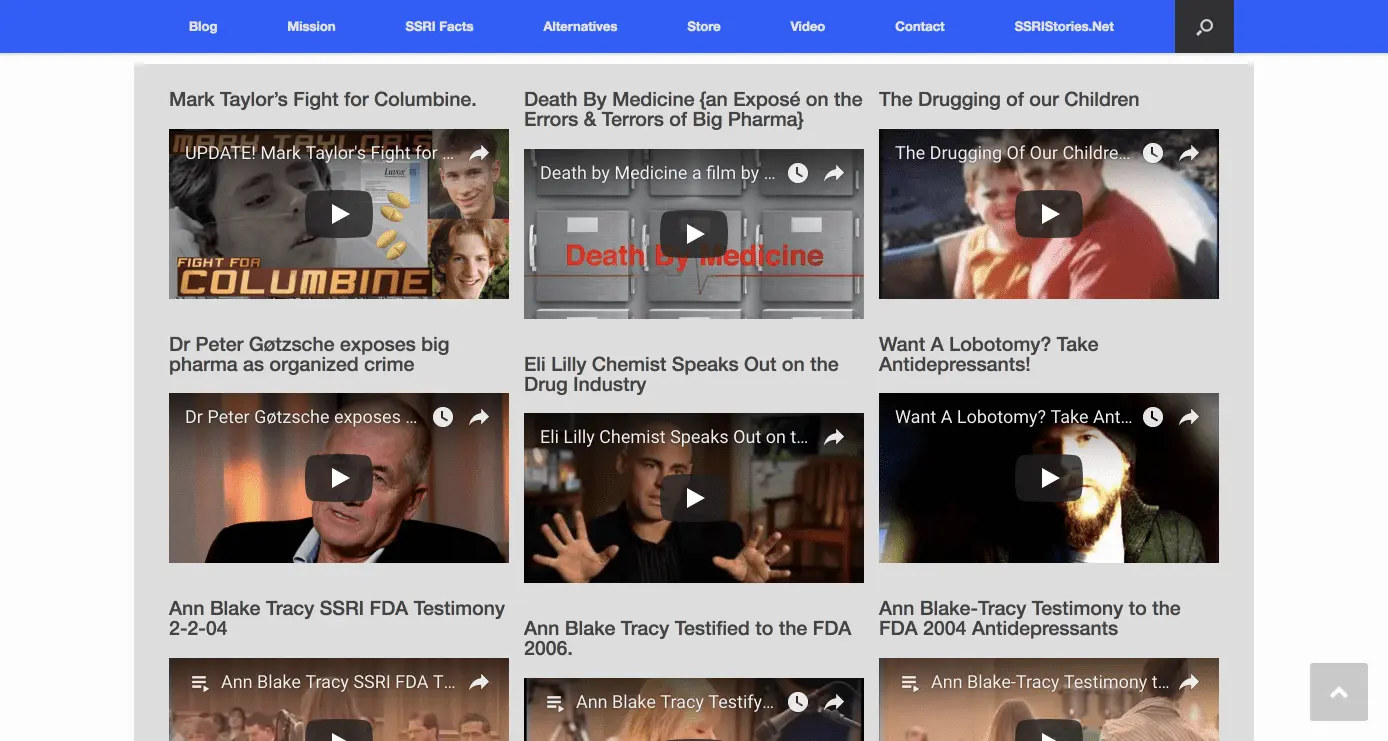This screenshot has width=1388, height=741.
Task: Share the Ann Blake Tracy Testify video
Action: click(834, 702)
